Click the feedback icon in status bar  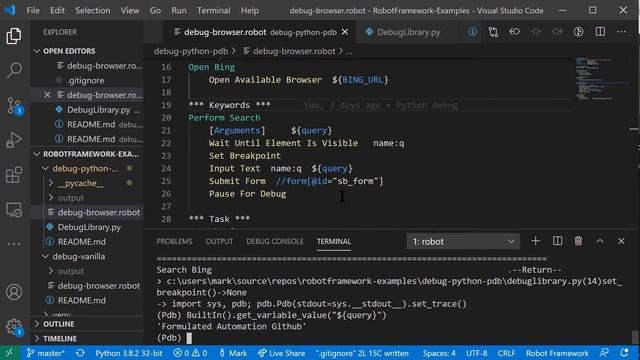coord(604,353)
